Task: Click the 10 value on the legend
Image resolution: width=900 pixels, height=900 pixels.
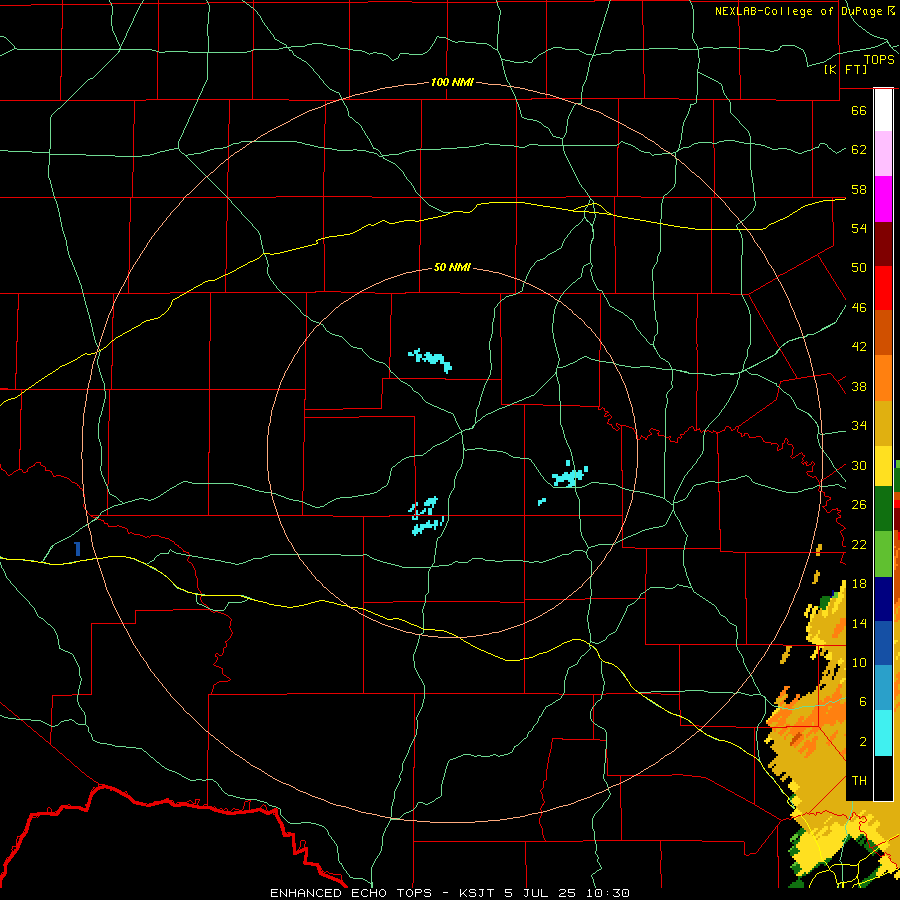Action: [859, 662]
